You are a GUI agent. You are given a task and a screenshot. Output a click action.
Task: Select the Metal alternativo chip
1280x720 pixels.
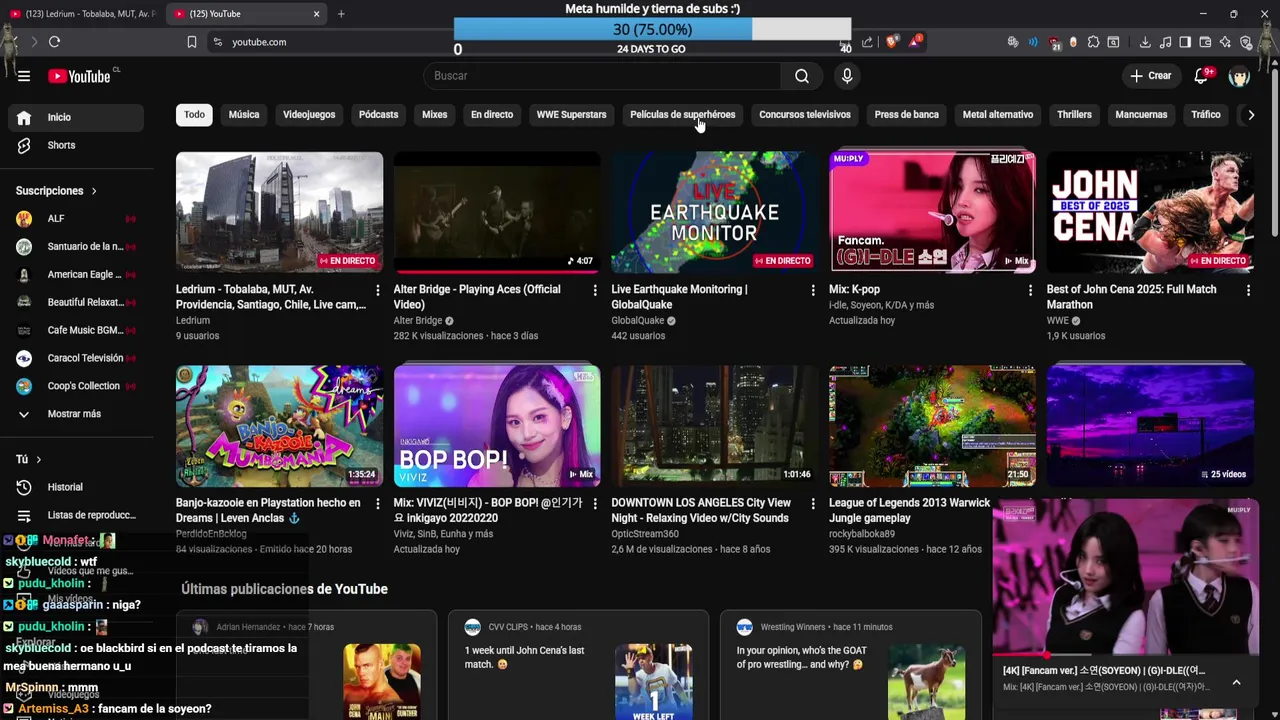coord(998,115)
